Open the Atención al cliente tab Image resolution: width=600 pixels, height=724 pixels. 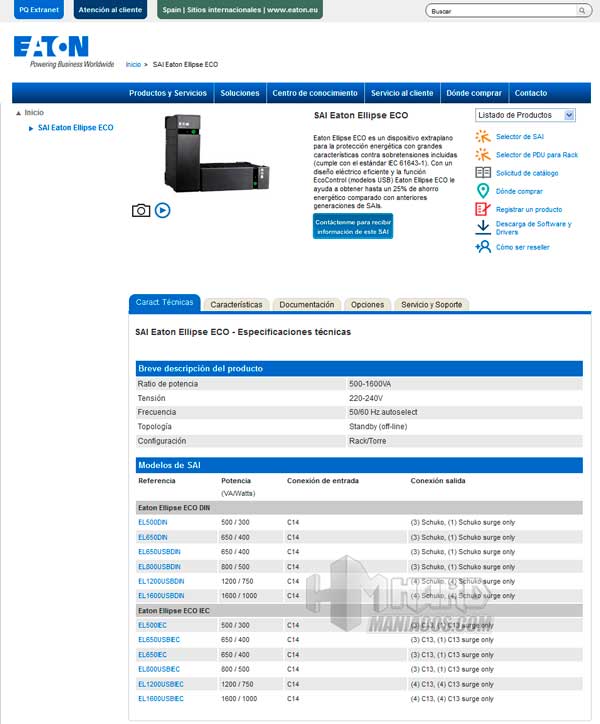pos(110,10)
